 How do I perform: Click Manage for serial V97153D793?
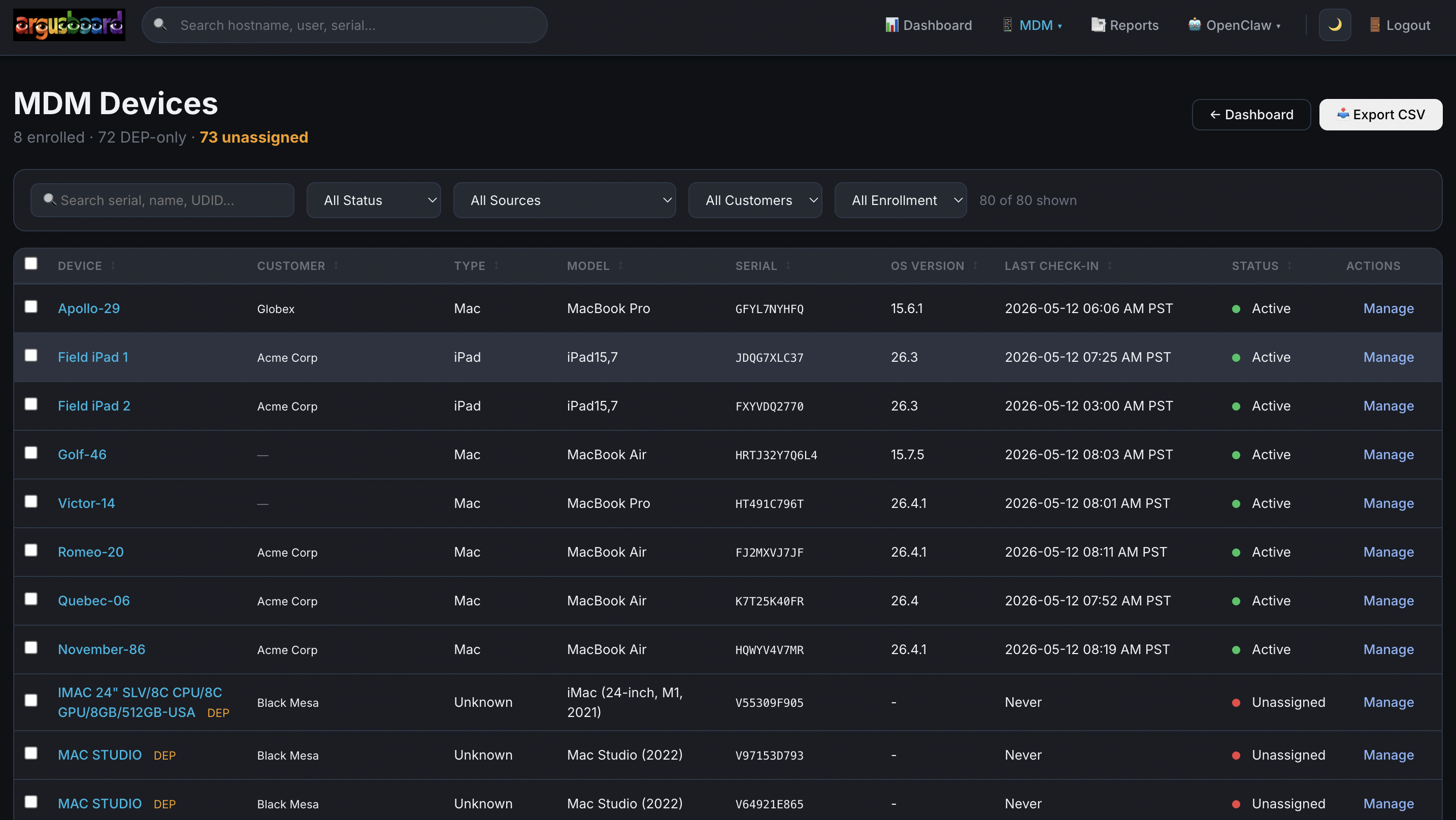pos(1388,755)
